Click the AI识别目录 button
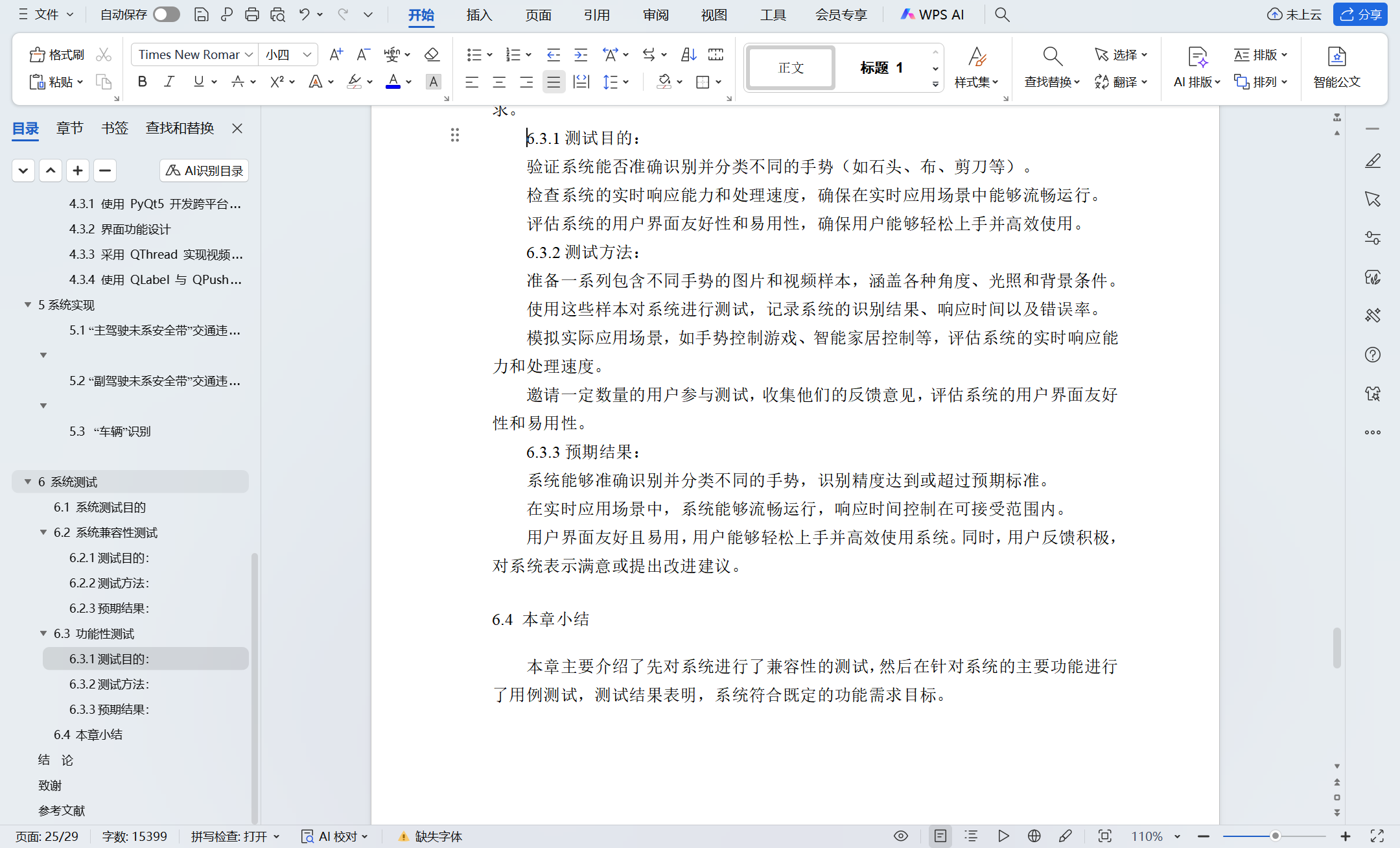This screenshot has height=848, width=1400. [x=204, y=171]
